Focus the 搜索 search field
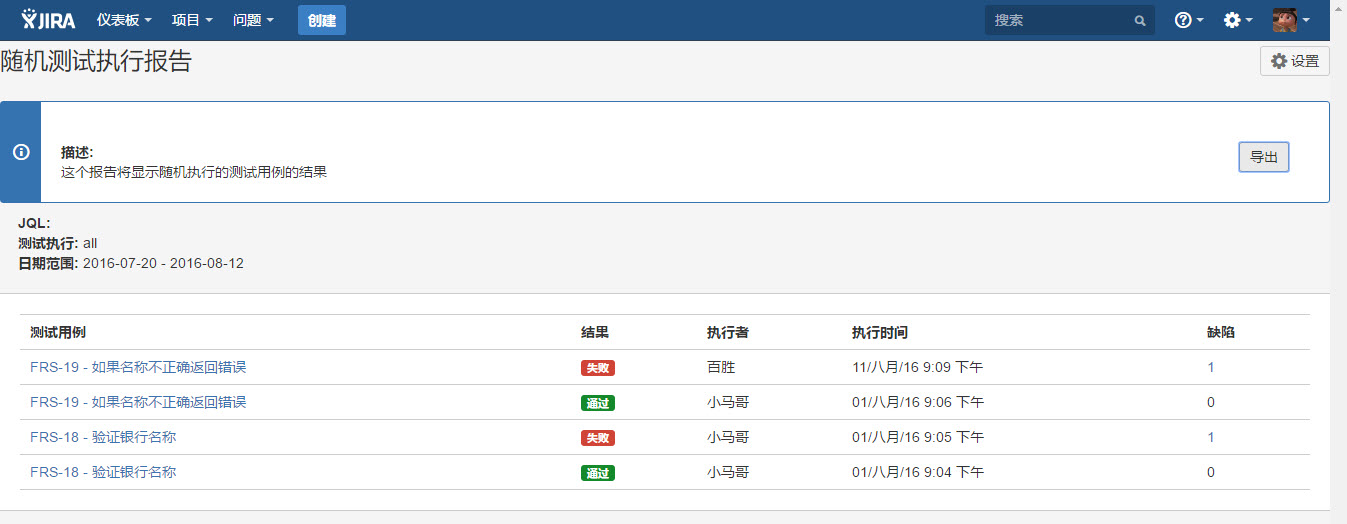Image resolution: width=1347 pixels, height=524 pixels. (1069, 20)
